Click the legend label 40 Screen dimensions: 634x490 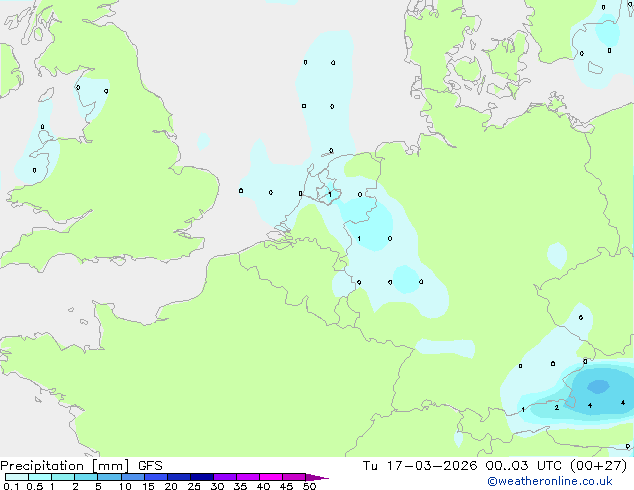coord(263,486)
